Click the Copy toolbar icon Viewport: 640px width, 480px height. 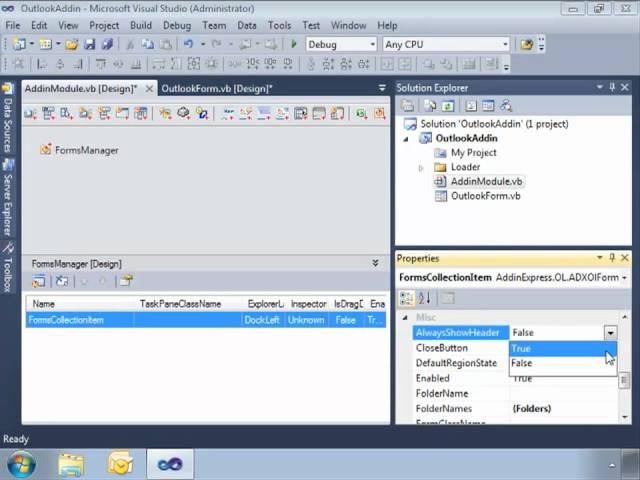(x=148, y=44)
